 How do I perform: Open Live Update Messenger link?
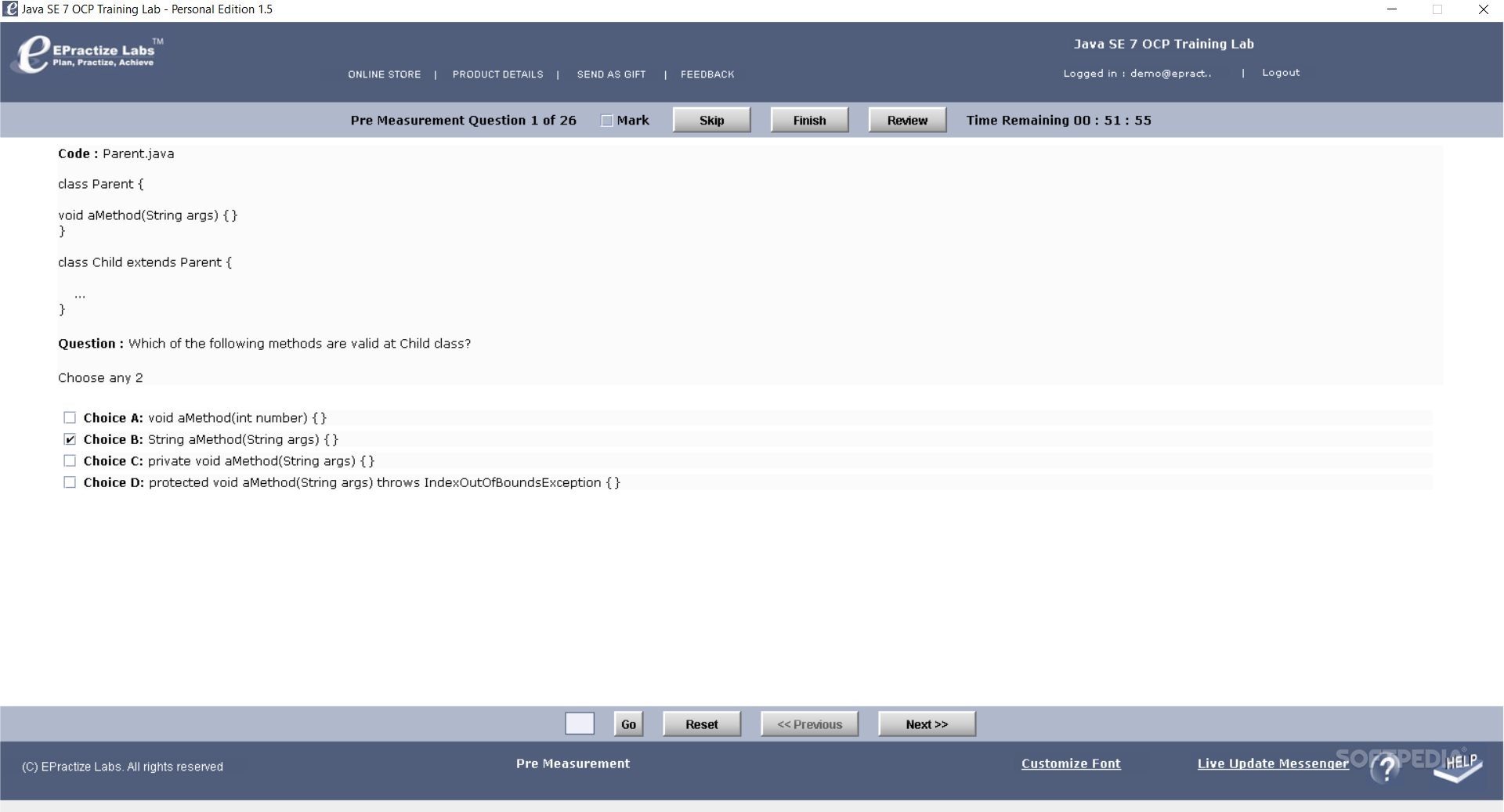coord(1273,763)
